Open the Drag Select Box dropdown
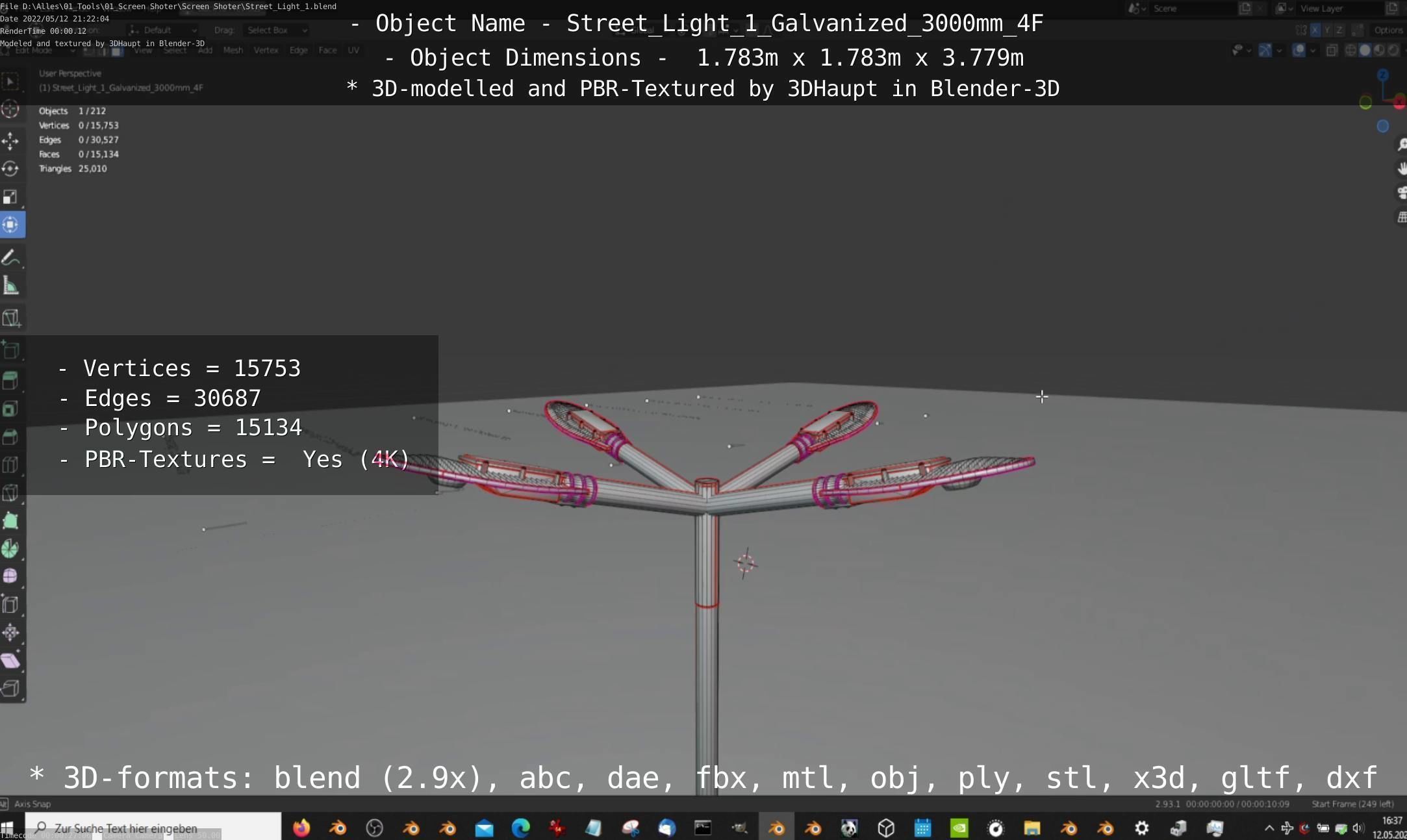 277,31
